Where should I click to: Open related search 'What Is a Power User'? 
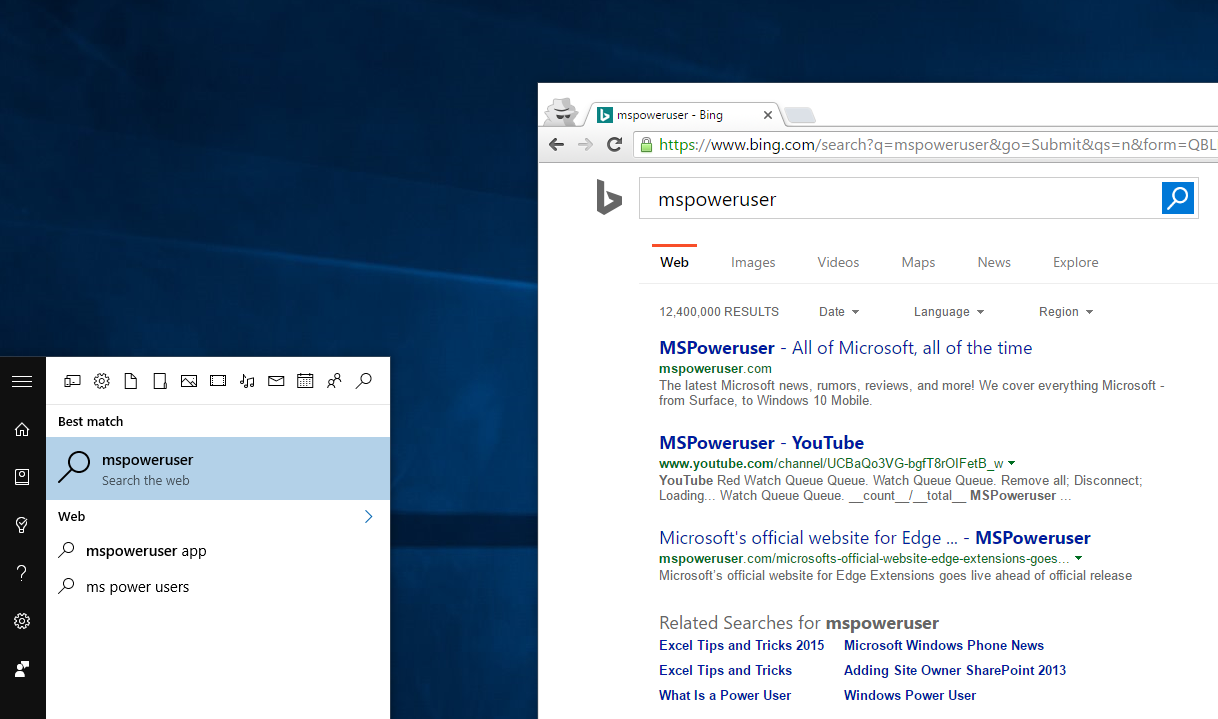(725, 695)
